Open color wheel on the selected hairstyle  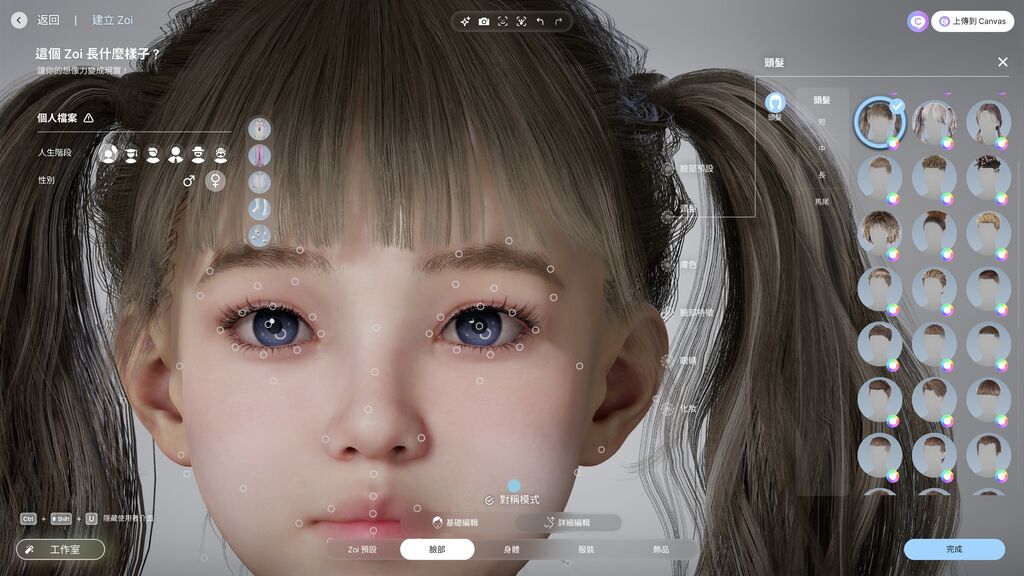(x=894, y=143)
